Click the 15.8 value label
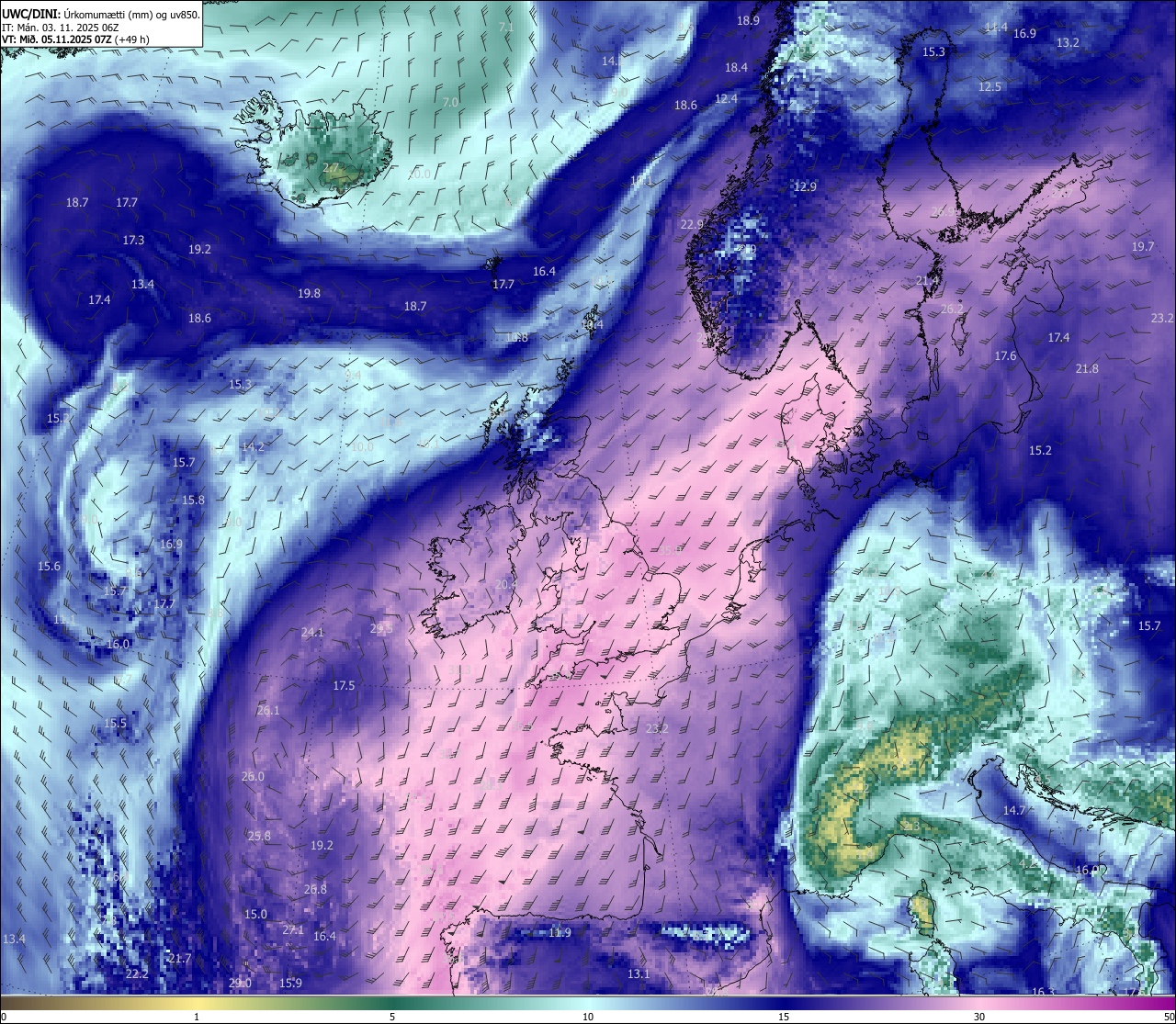 pos(193,501)
